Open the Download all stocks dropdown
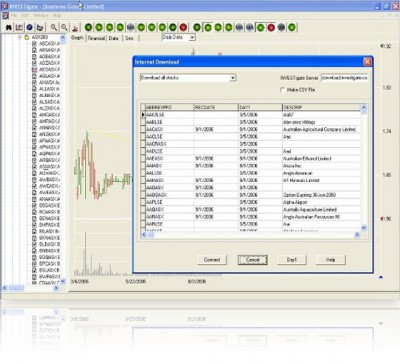400x364 pixels. 188,78
